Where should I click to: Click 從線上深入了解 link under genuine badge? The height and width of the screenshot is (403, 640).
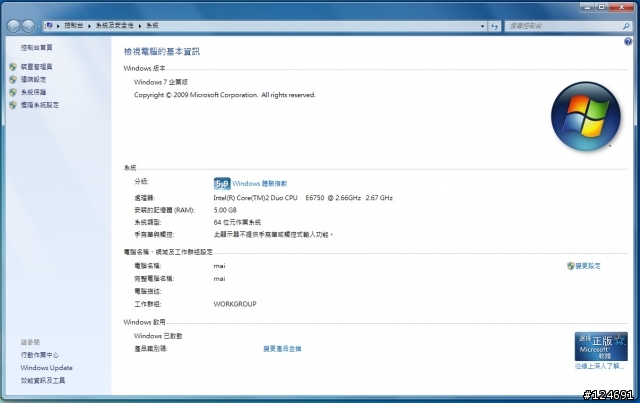(x=599, y=366)
